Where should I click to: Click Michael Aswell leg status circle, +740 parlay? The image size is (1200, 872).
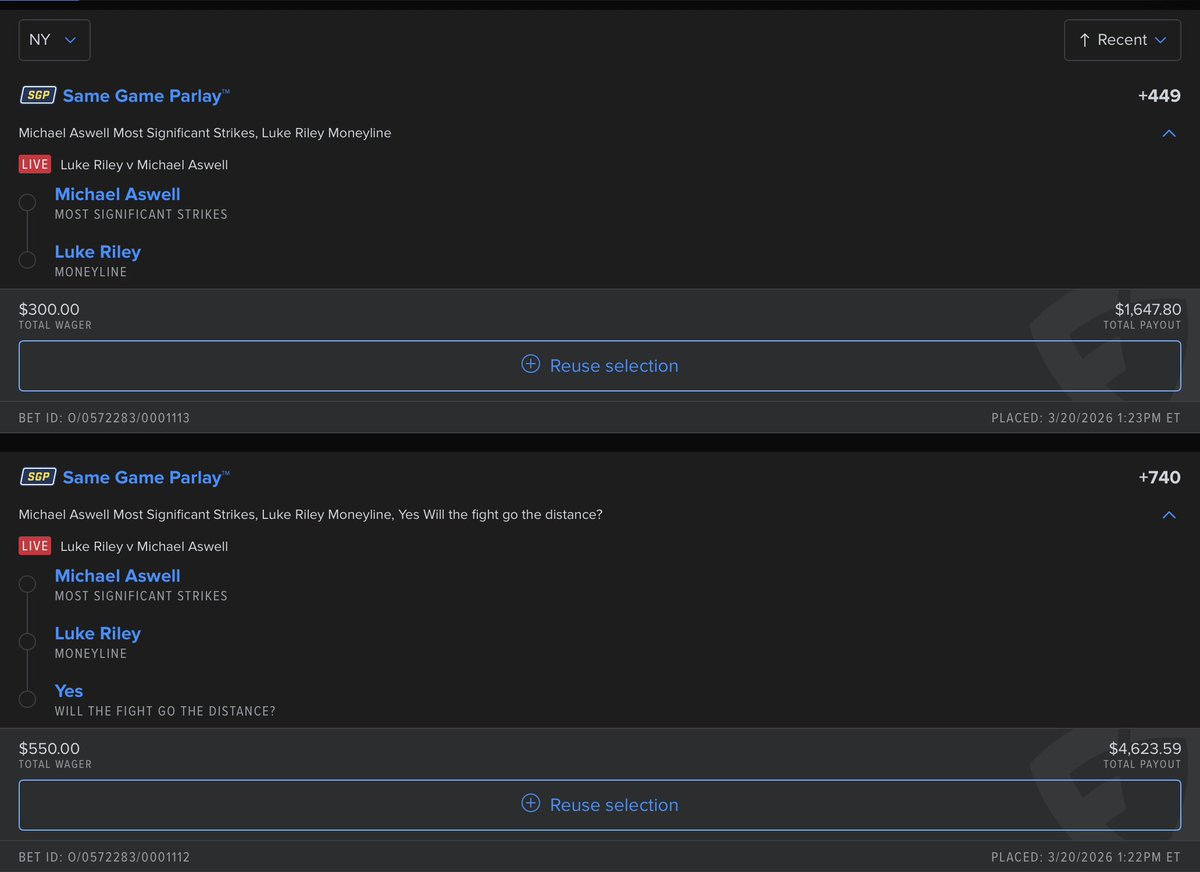click(28, 584)
